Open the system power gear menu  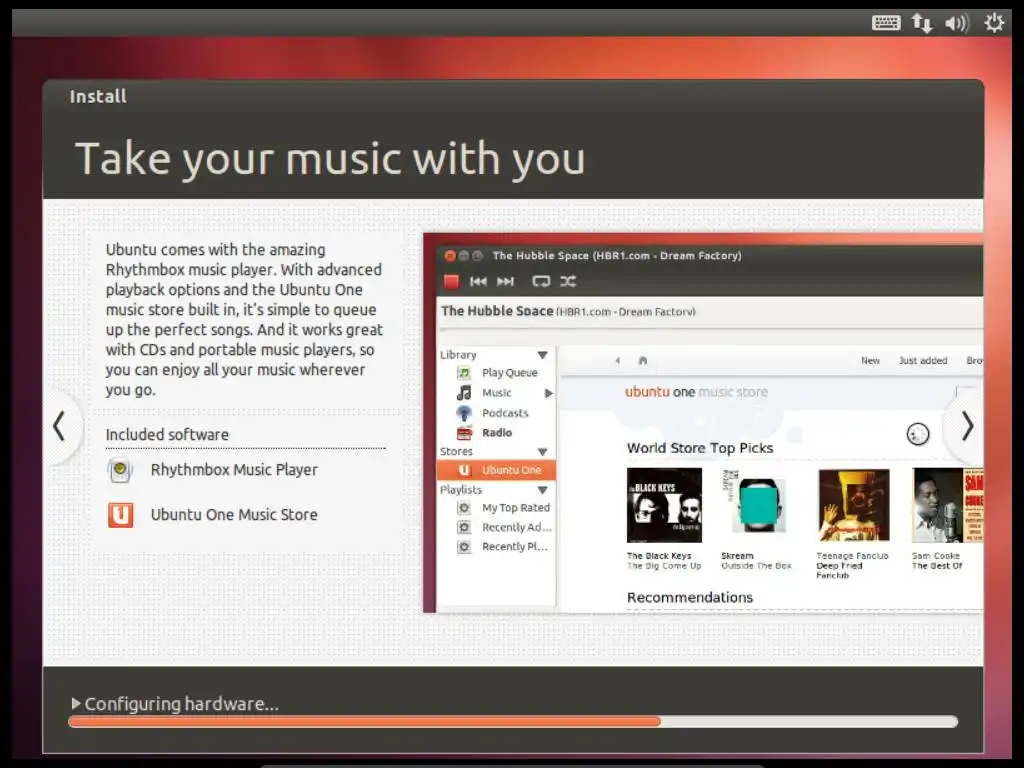[x=994, y=23]
